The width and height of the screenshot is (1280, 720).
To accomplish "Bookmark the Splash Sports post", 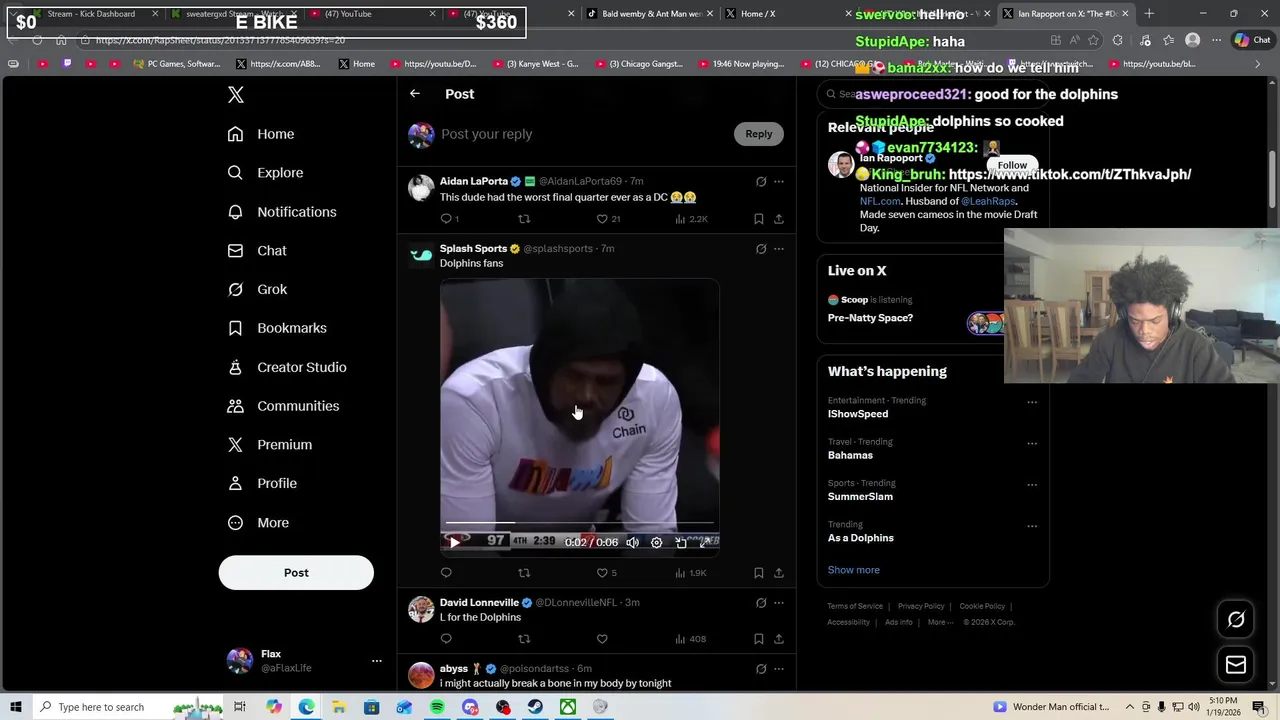I will (759, 573).
